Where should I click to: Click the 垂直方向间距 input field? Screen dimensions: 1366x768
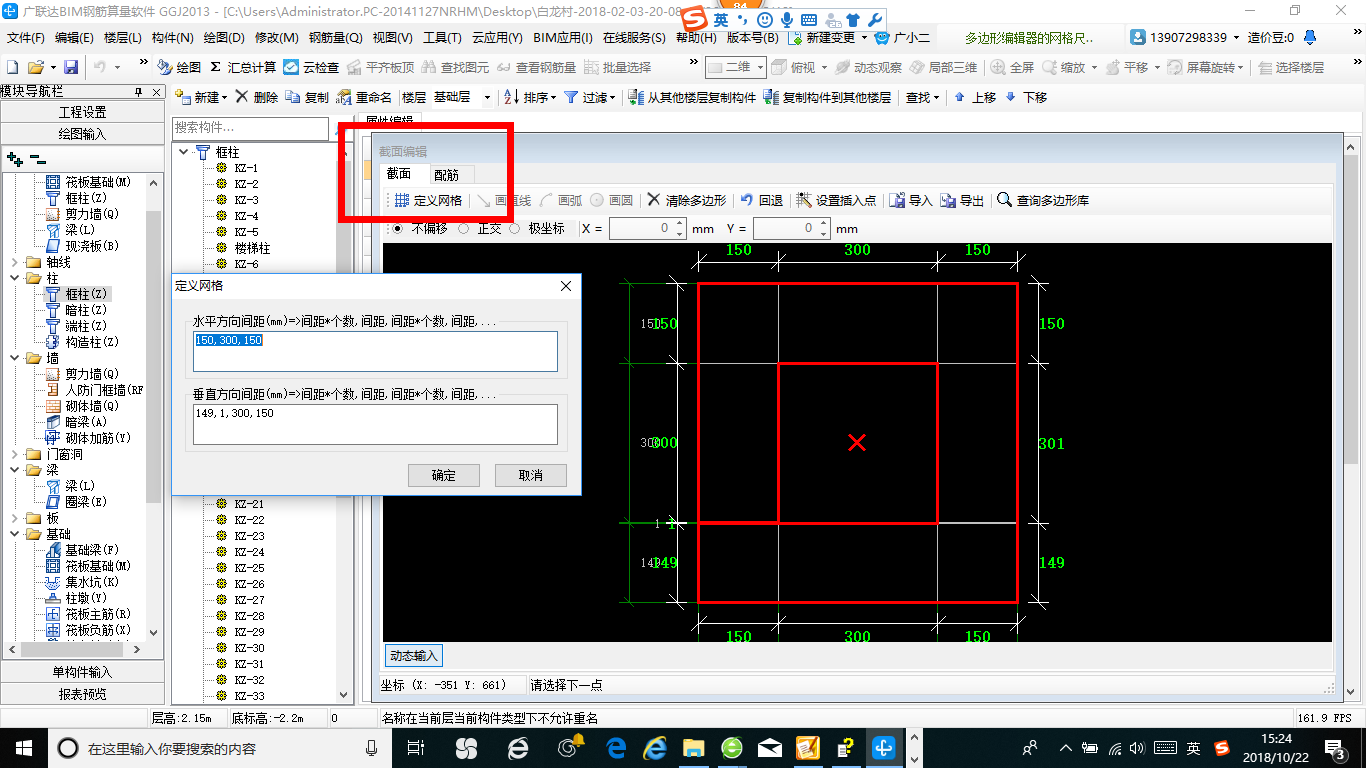pos(375,424)
